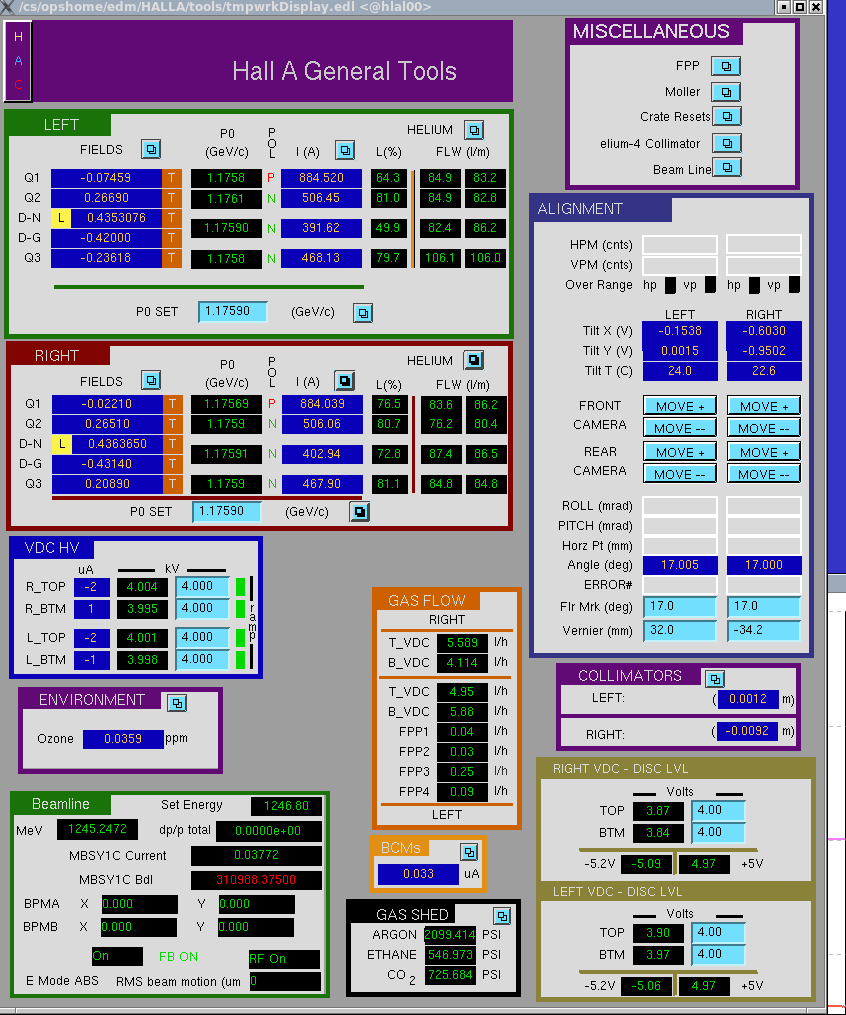
Task: Open LEFT arm HELIUM related display
Action: [x=474, y=130]
